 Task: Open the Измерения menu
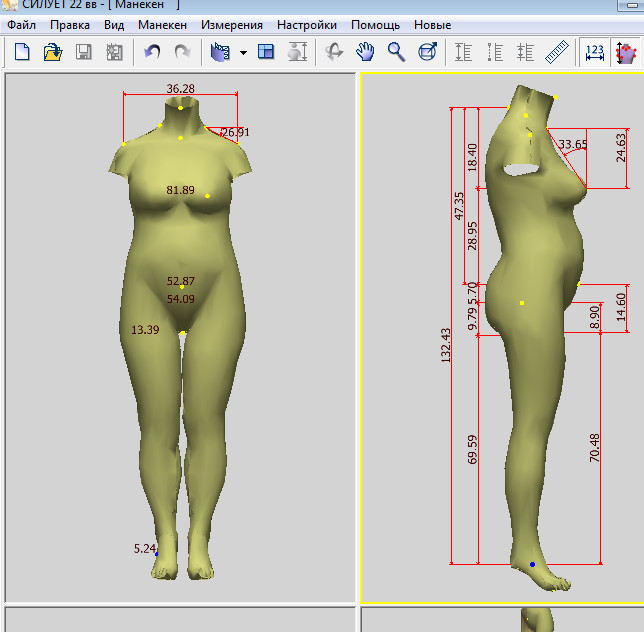click(x=232, y=24)
